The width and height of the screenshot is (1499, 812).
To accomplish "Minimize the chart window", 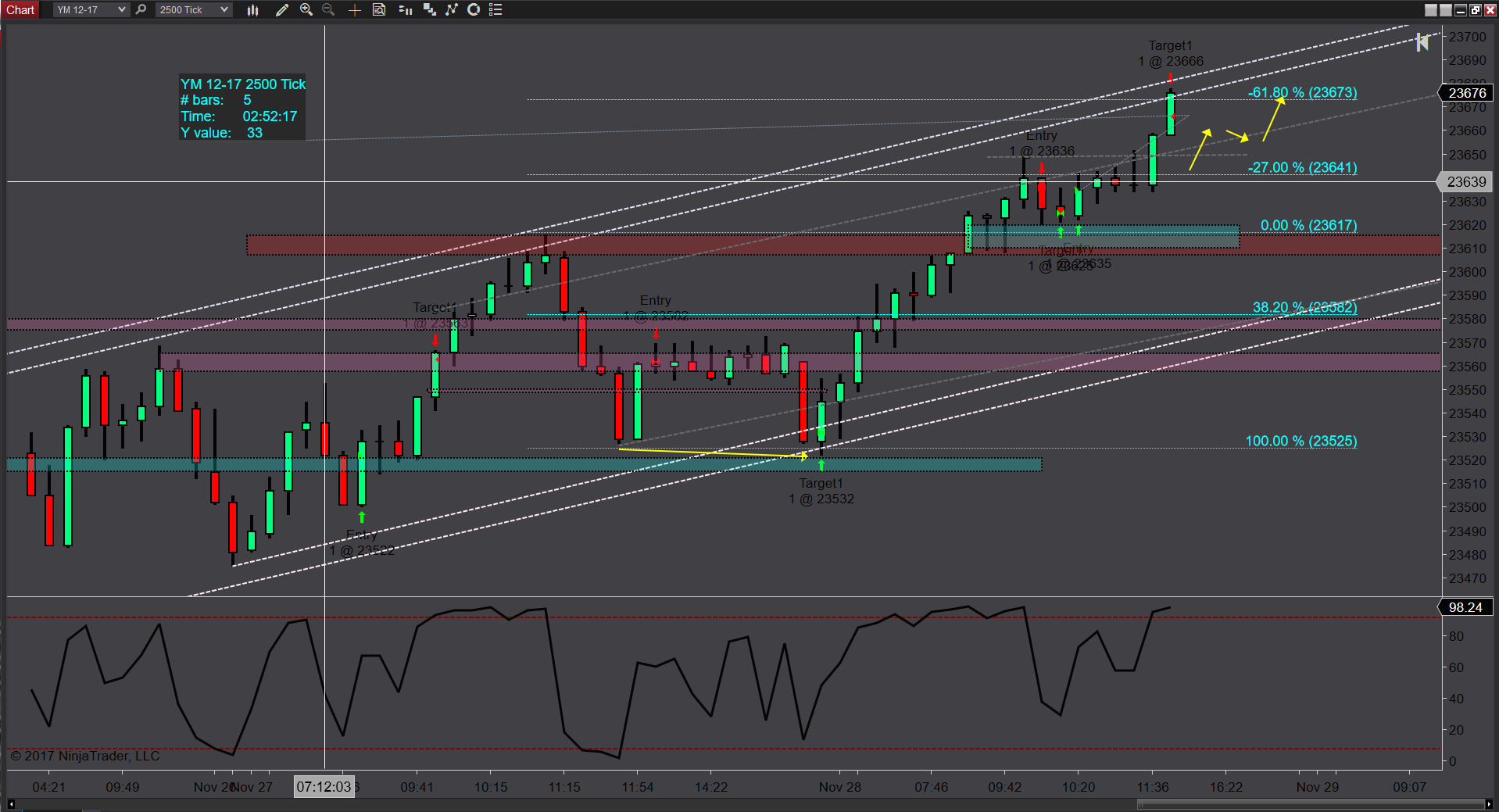I will (1460, 9).
